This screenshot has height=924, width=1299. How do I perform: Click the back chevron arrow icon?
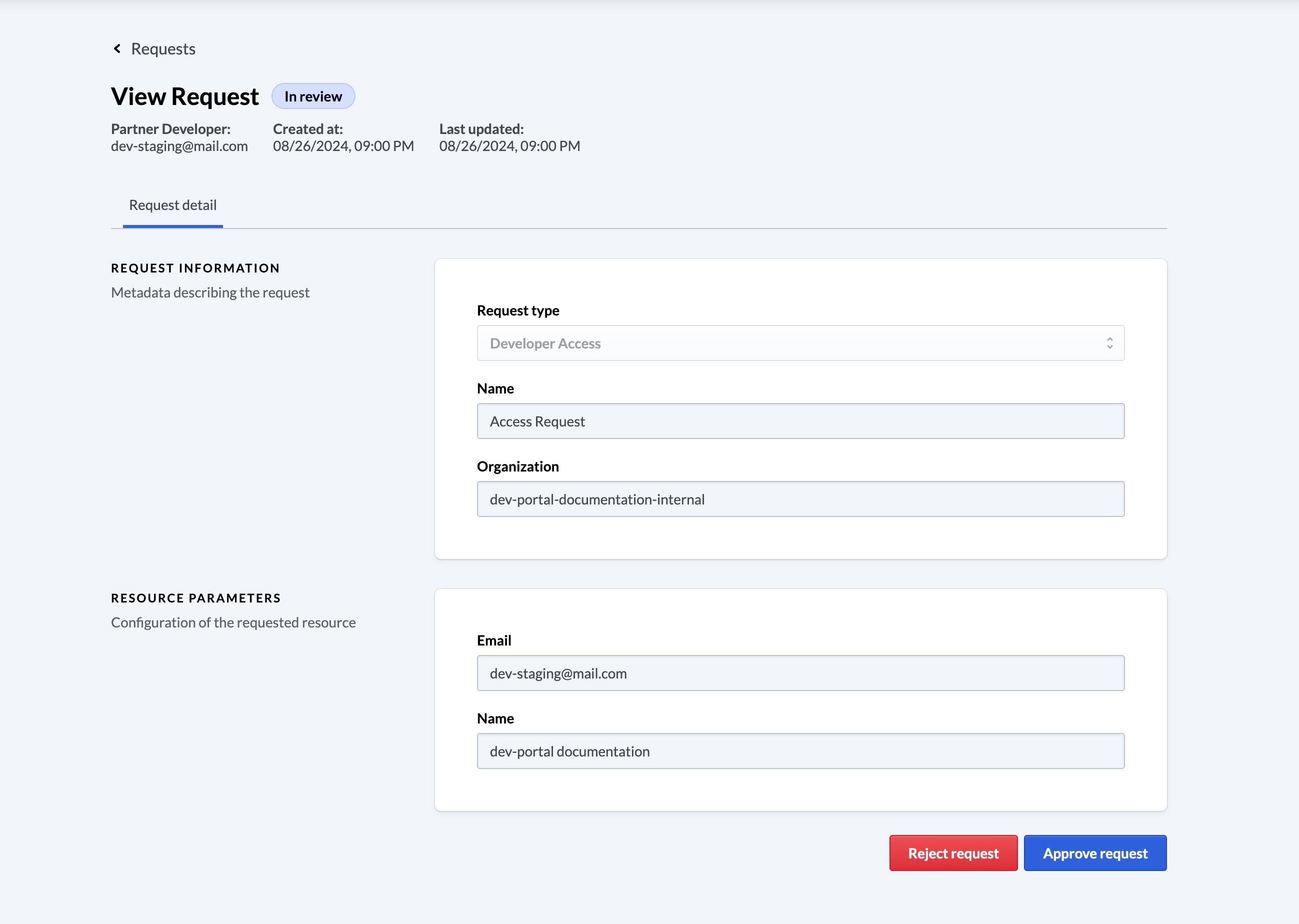[x=116, y=48]
